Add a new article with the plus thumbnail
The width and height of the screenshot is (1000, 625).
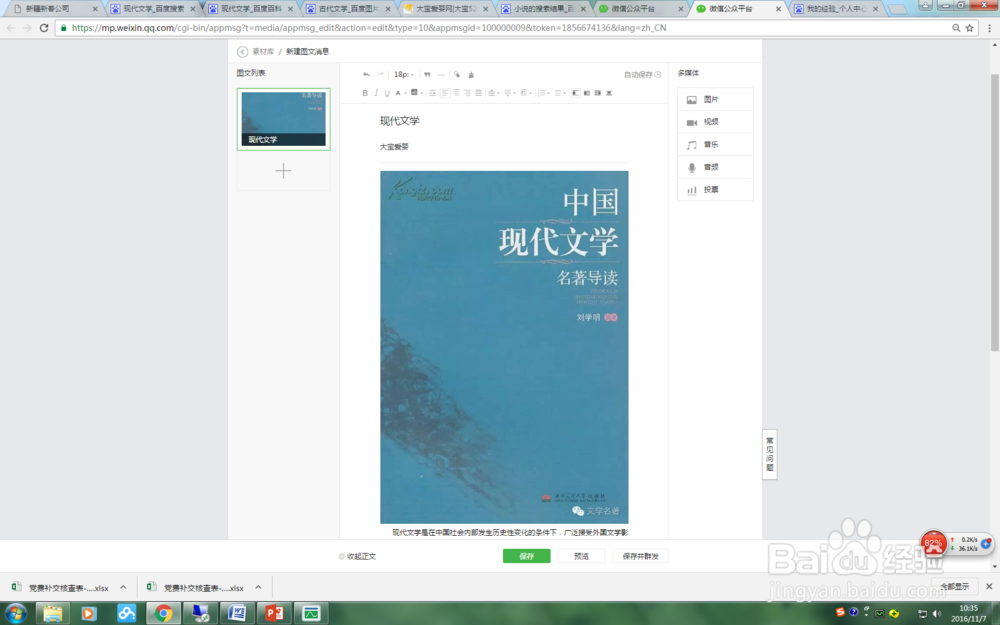point(283,170)
